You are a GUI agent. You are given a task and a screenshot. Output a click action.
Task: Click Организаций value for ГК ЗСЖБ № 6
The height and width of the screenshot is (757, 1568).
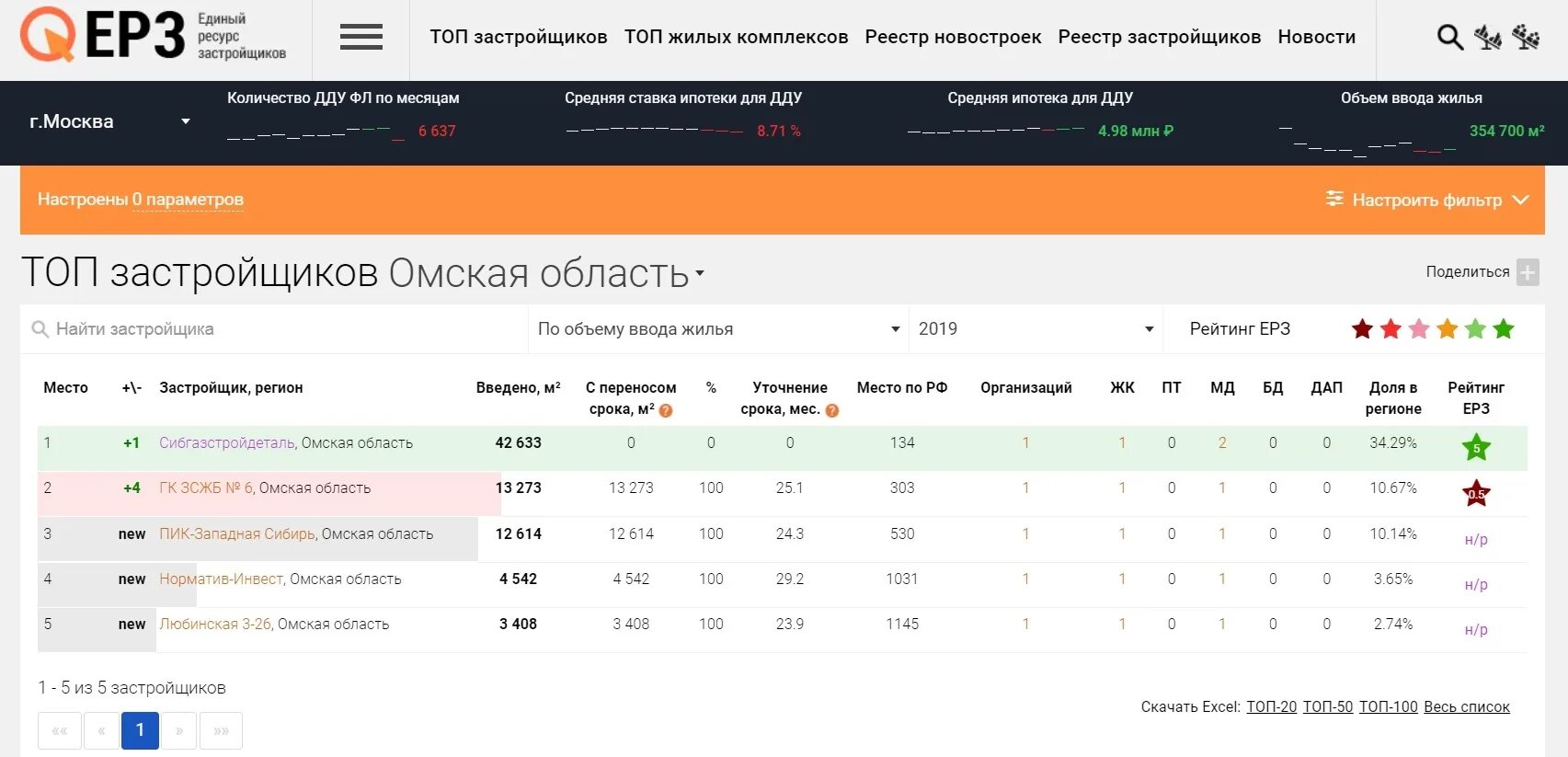pos(1025,488)
